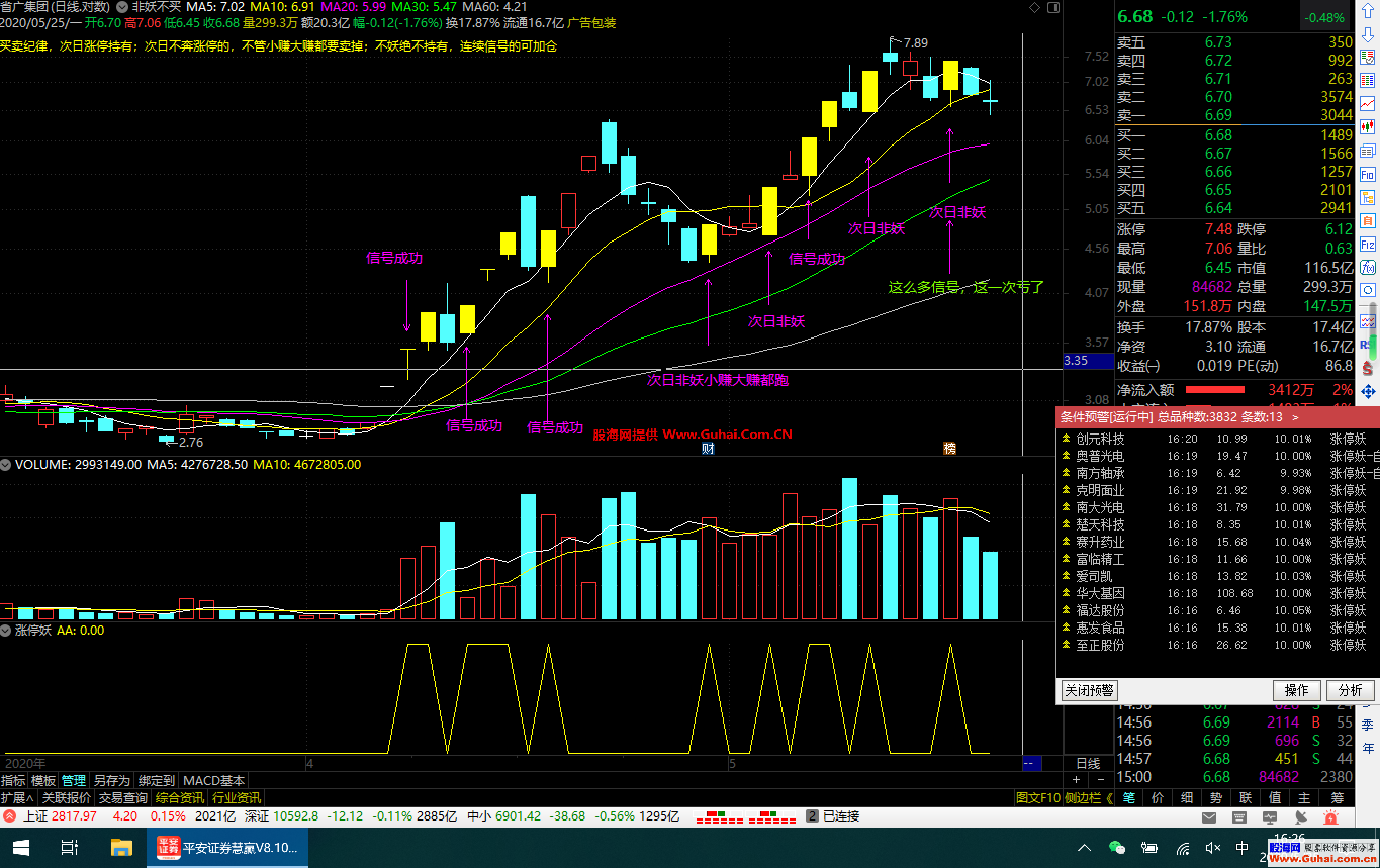Click the red alarm siren icon
This screenshot has width=1380, height=868.
pos(1330,817)
